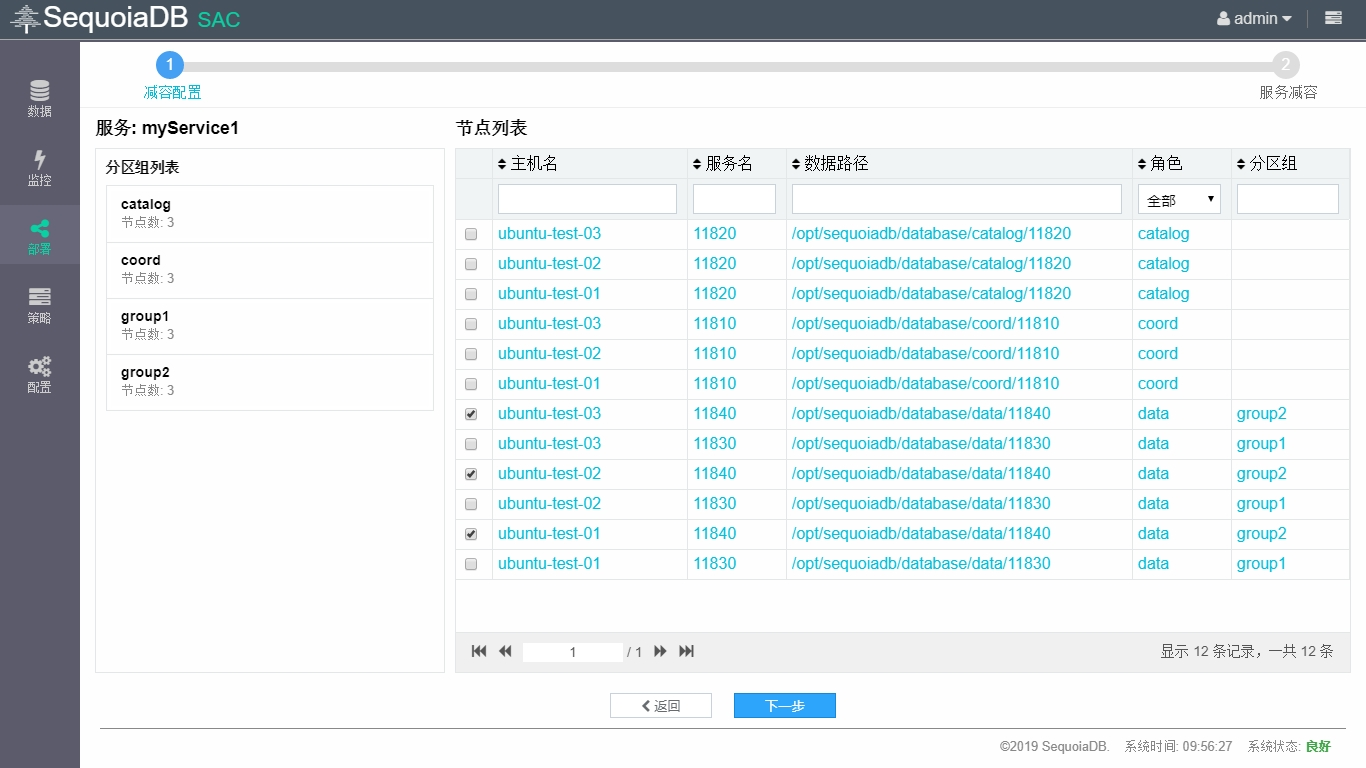The image size is (1366, 768).
Task: Select group2 in the partition group list
Action: coord(269,381)
